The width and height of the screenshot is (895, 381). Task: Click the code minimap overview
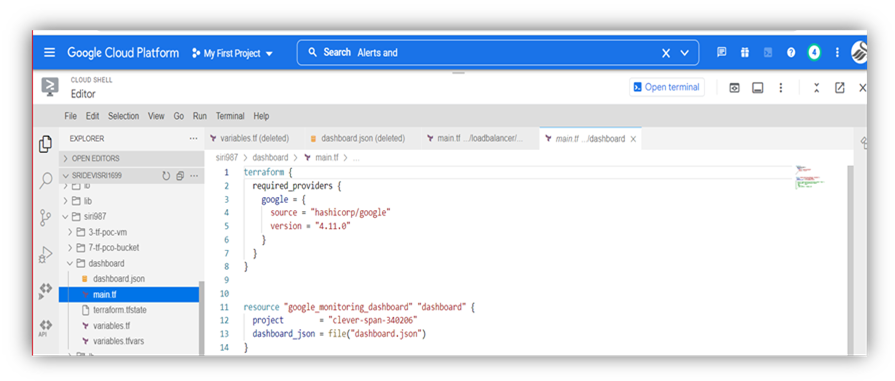(811, 178)
